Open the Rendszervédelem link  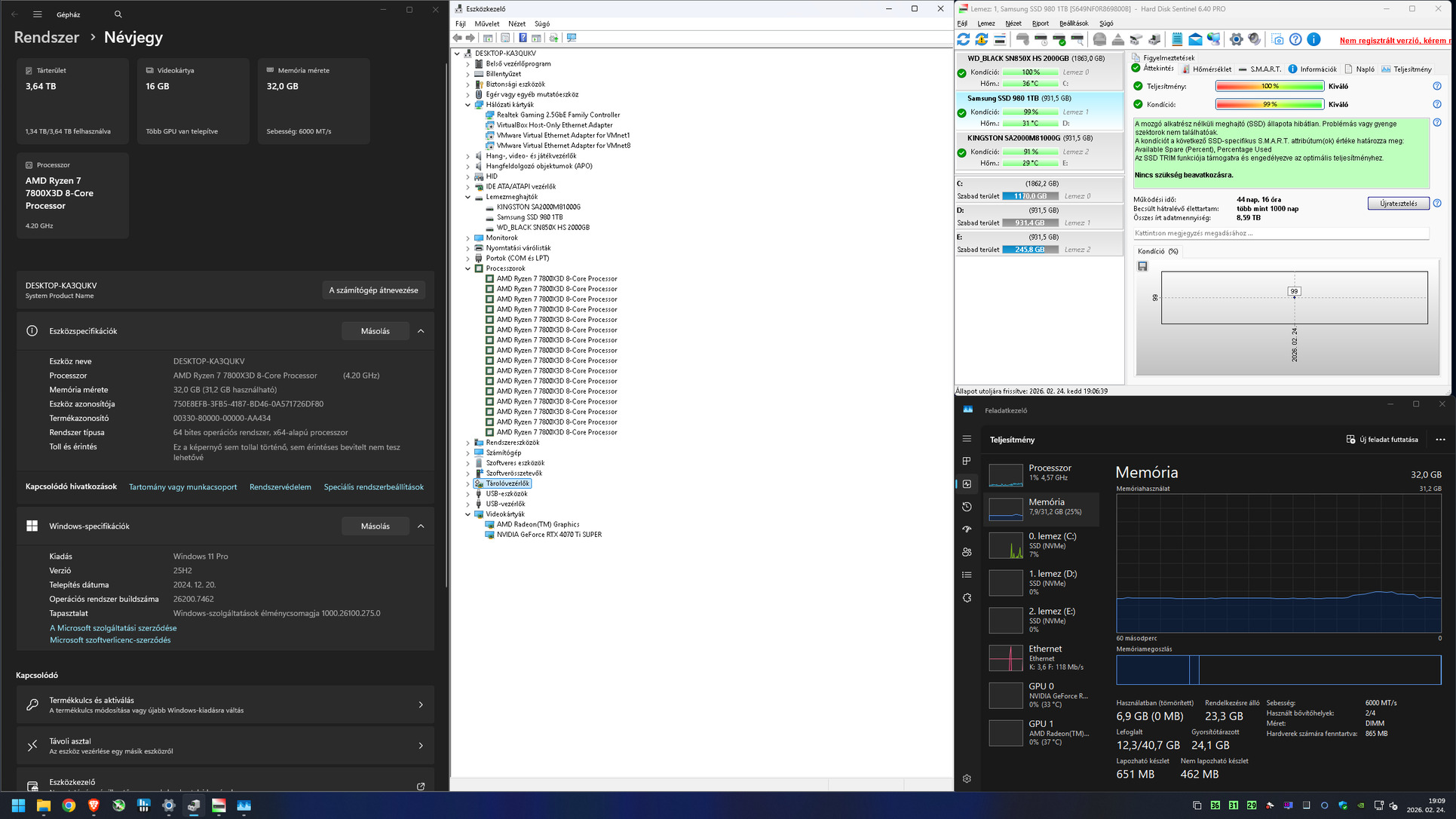280,487
